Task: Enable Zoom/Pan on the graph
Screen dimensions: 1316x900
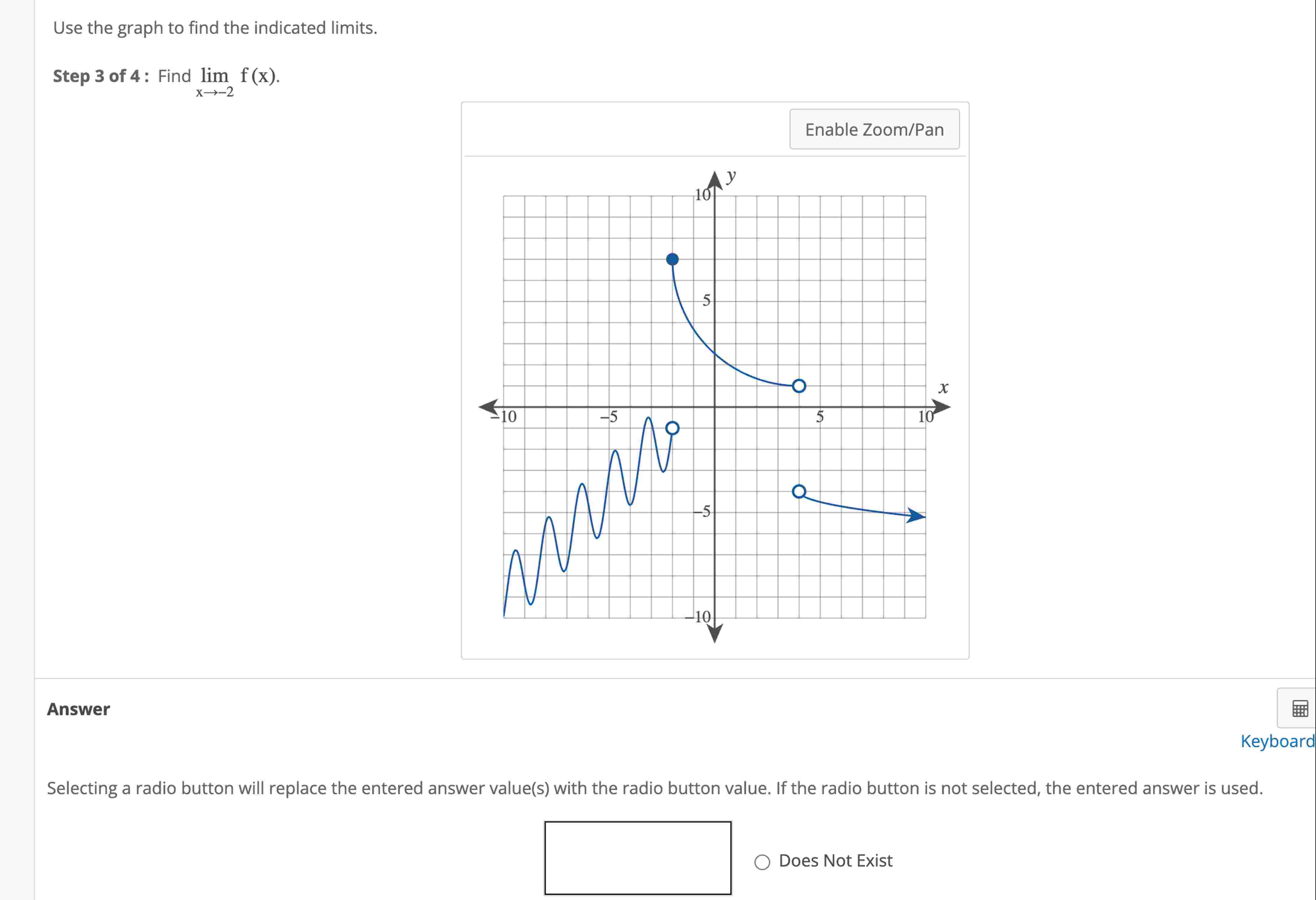Action: (874, 129)
